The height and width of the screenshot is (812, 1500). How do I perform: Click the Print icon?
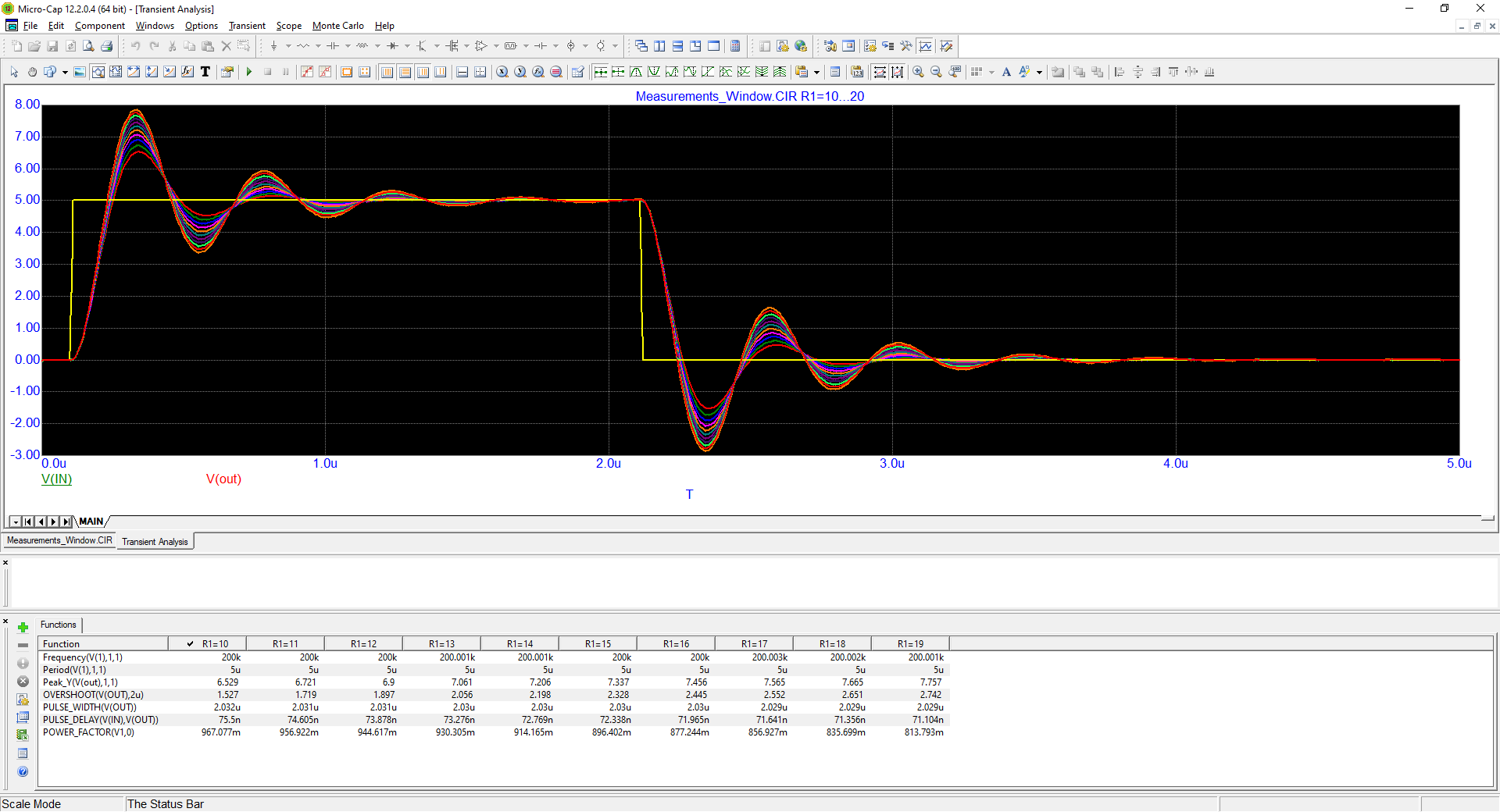point(107,46)
